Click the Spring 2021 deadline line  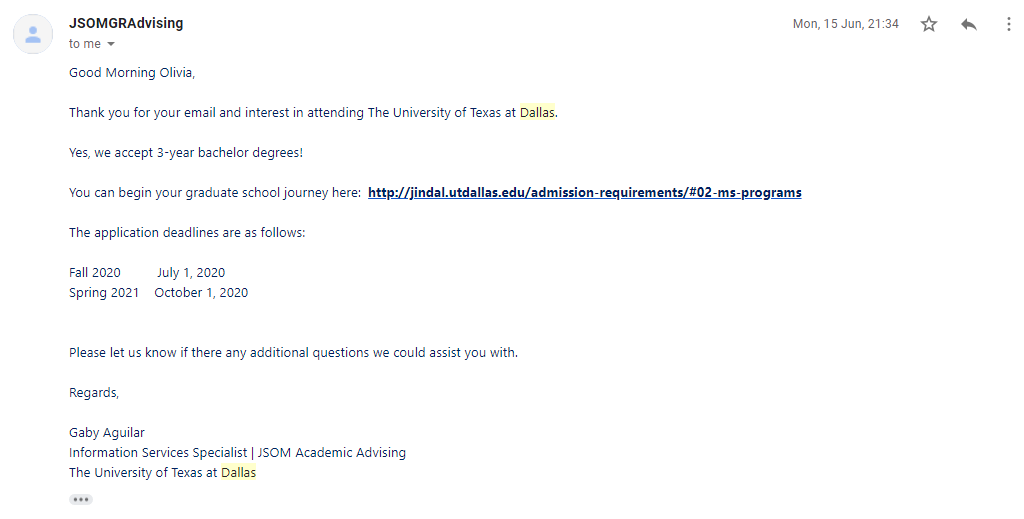pos(159,292)
